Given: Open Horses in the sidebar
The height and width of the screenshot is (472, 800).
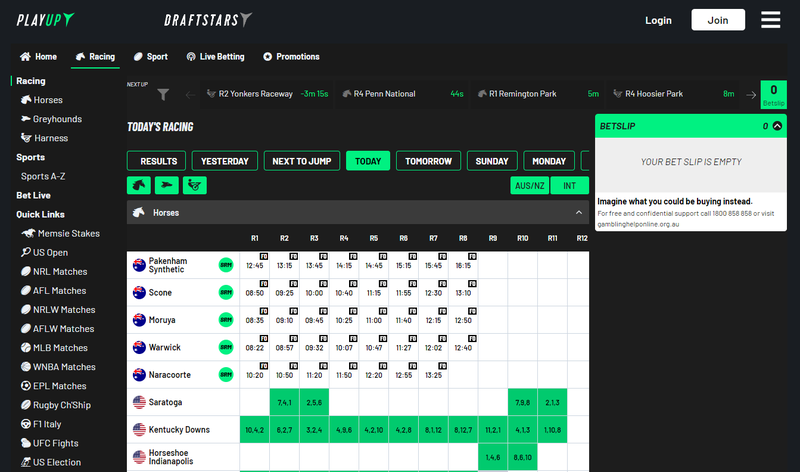Looking at the screenshot, I should pos(42,100).
